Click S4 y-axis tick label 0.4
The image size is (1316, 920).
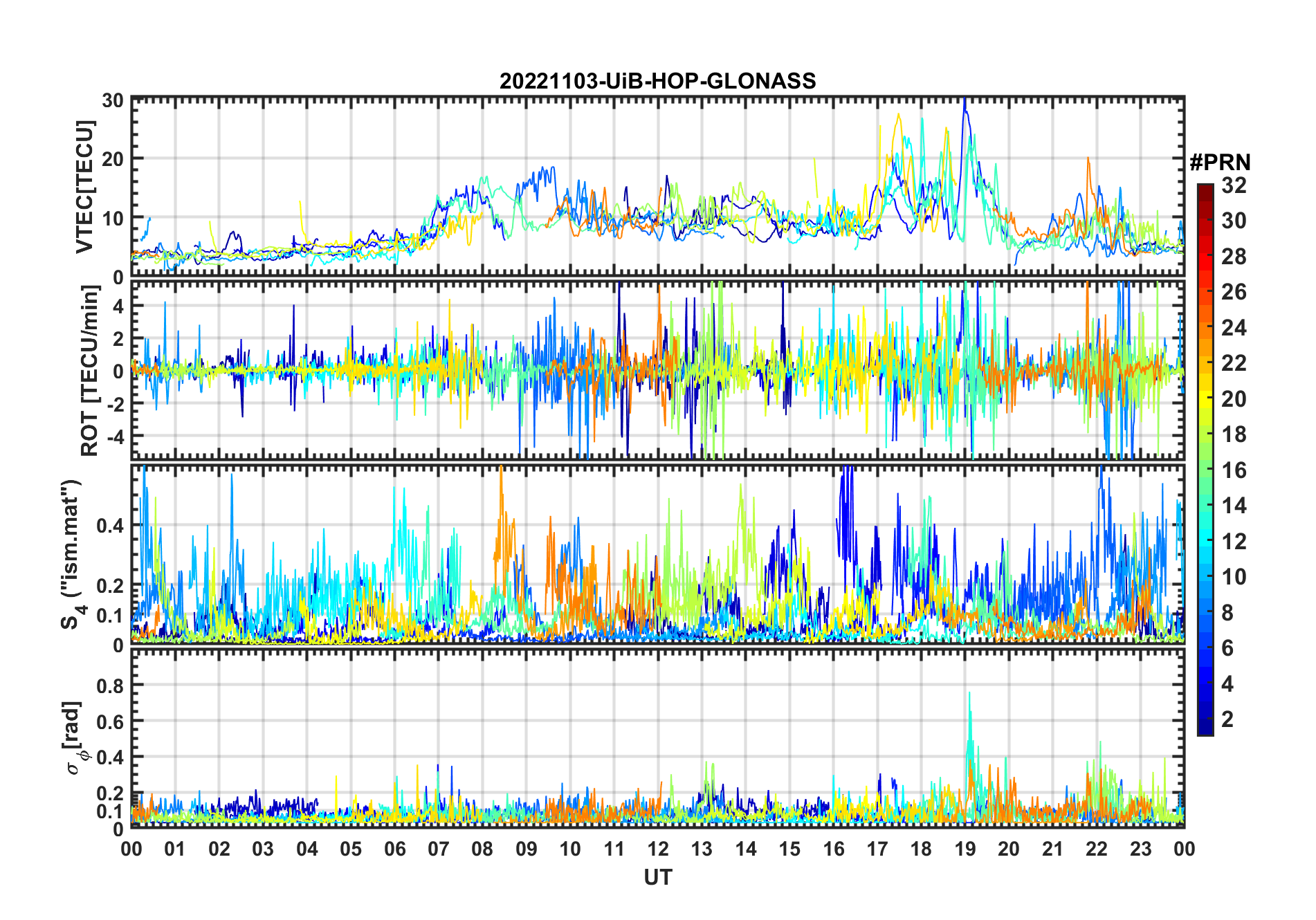111,526
